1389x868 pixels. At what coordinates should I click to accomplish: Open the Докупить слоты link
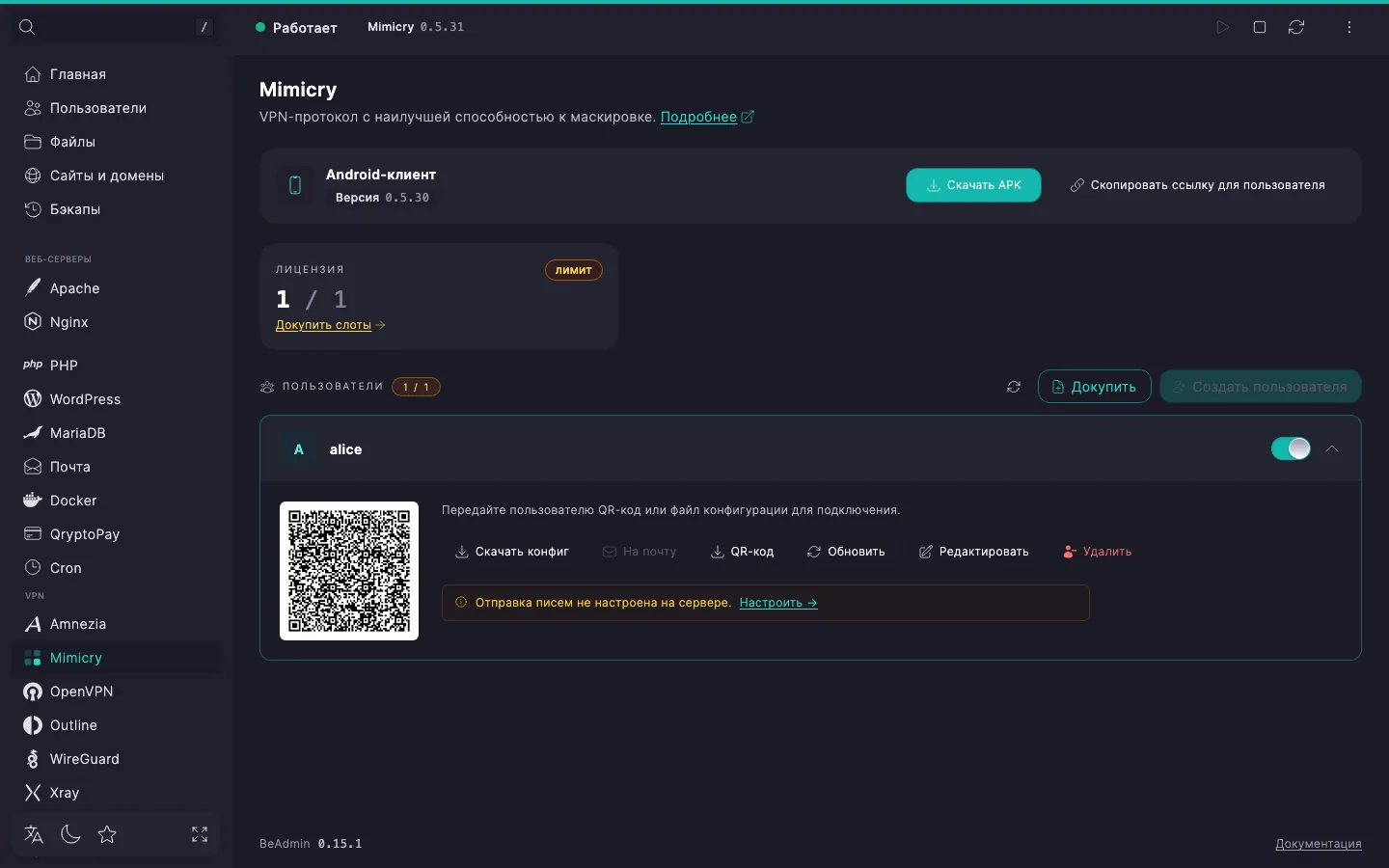pos(330,325)
